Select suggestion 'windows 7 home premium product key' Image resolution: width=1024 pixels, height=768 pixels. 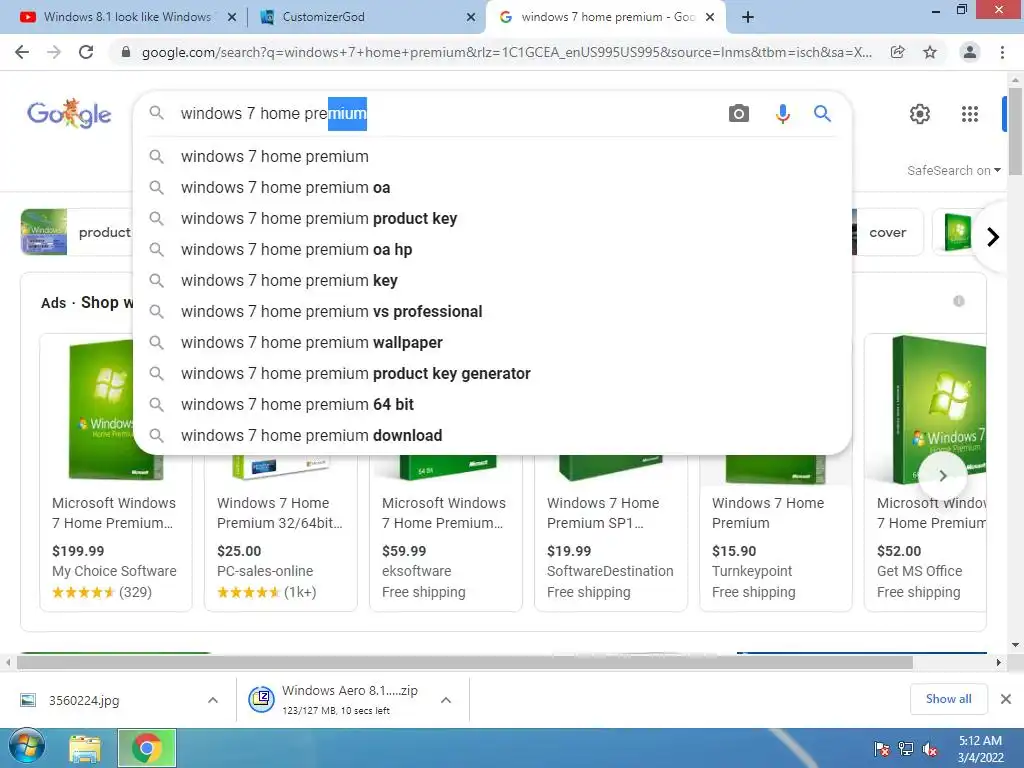click(492, 218)
